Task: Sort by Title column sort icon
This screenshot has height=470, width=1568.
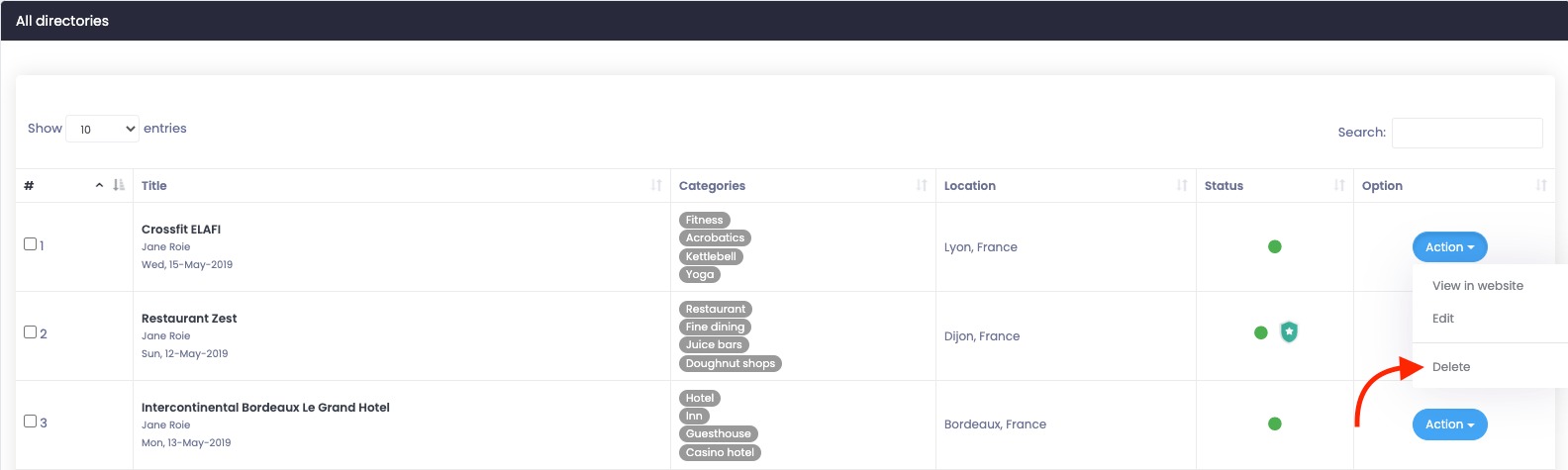Action: point(656,185)
